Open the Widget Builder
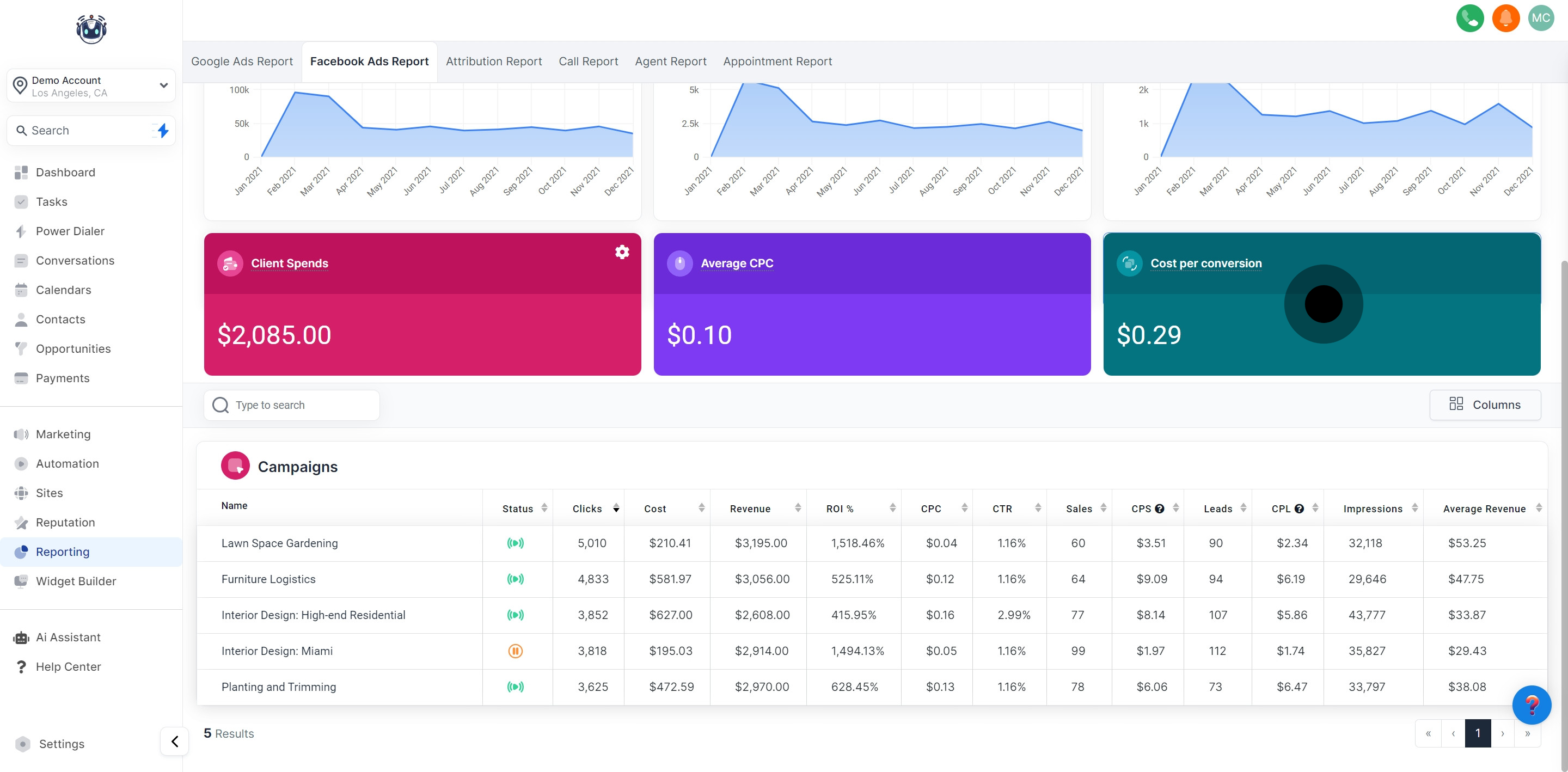This screenshot has height=772, width=1568. [77, 581]
